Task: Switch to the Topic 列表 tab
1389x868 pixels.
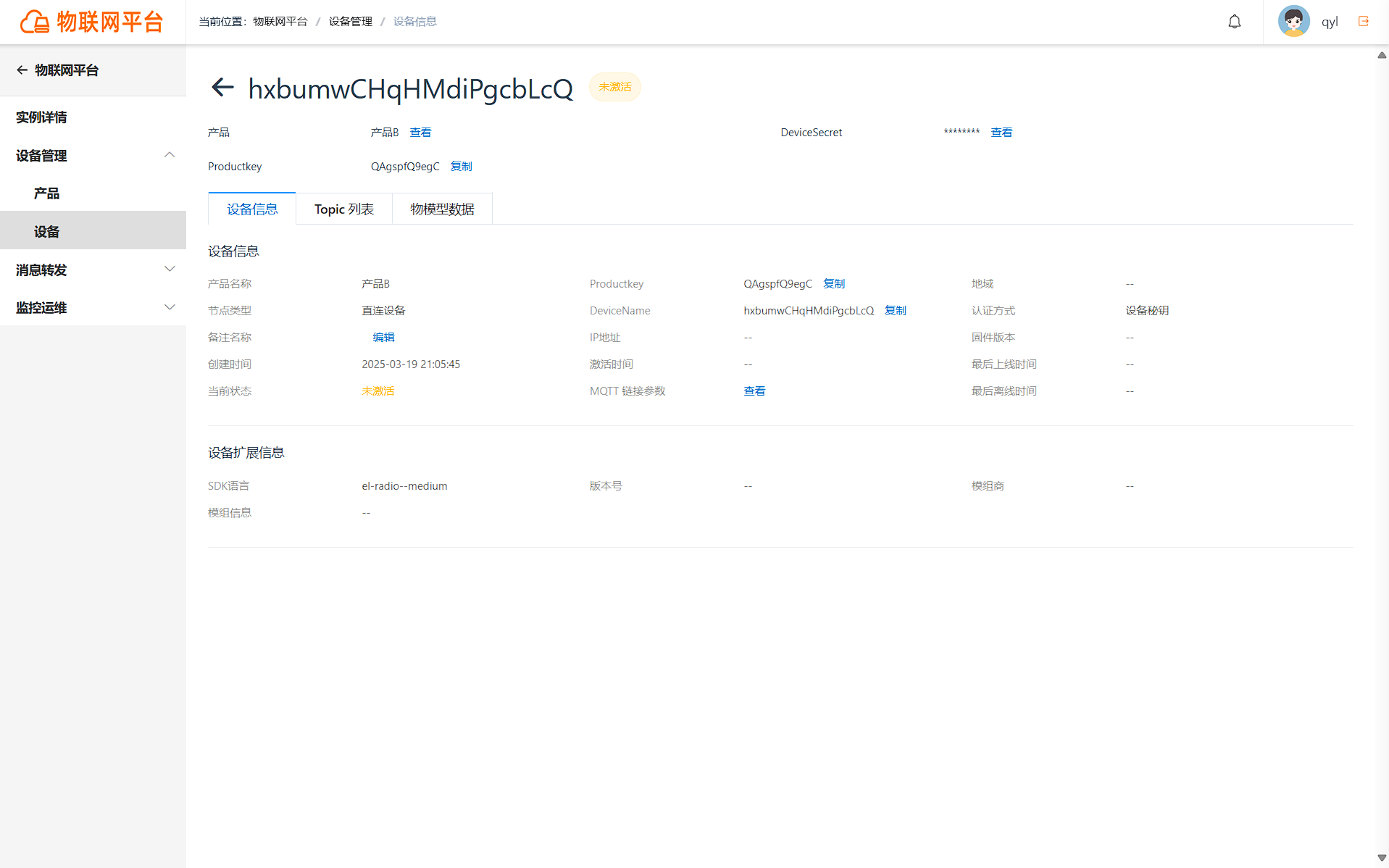Action: (344, 209)
